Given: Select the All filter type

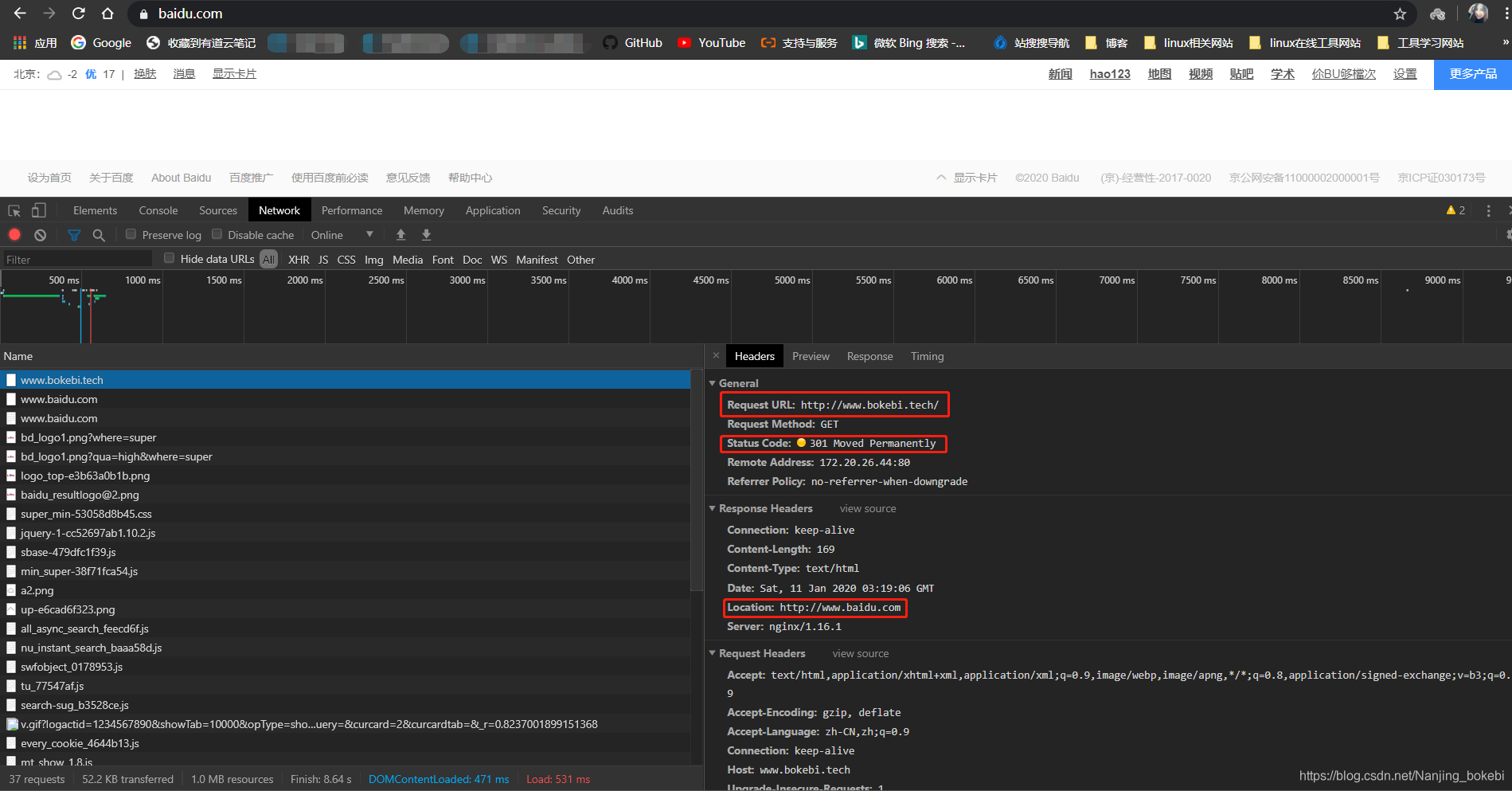Looking at the screenshot, I should 268,260.
